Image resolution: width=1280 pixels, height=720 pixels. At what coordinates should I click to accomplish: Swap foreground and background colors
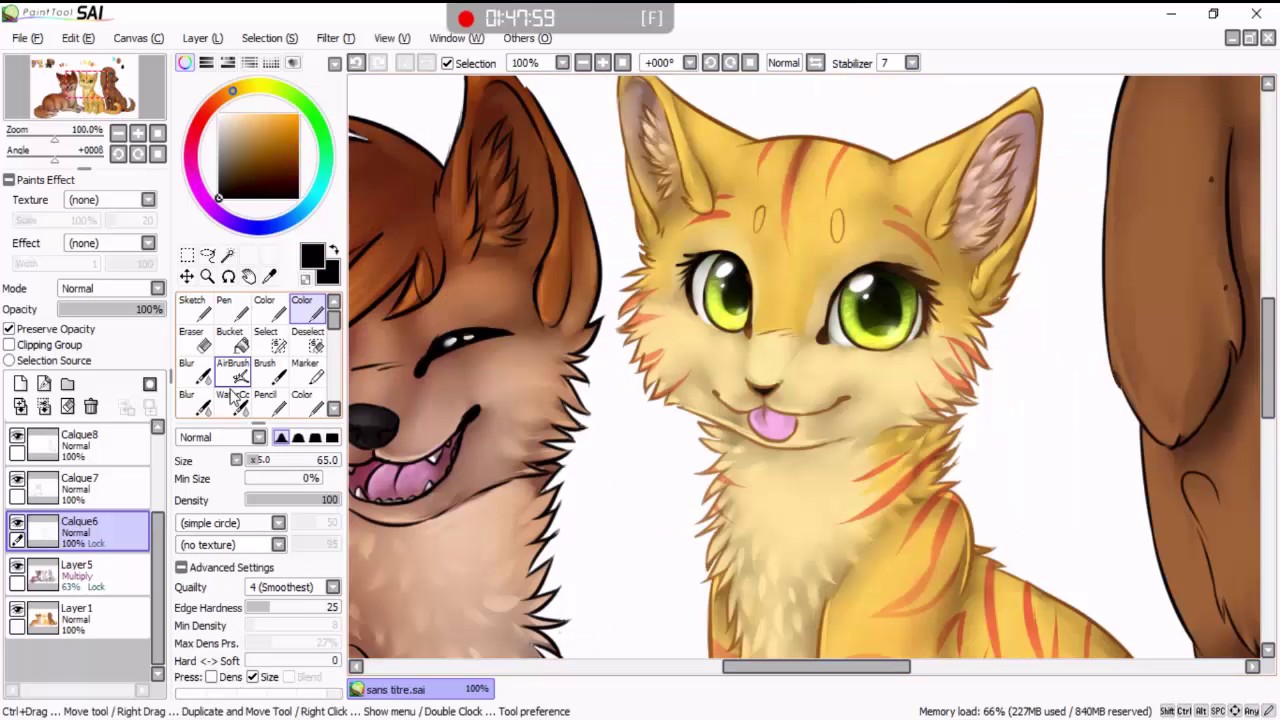tap(334, 250)
